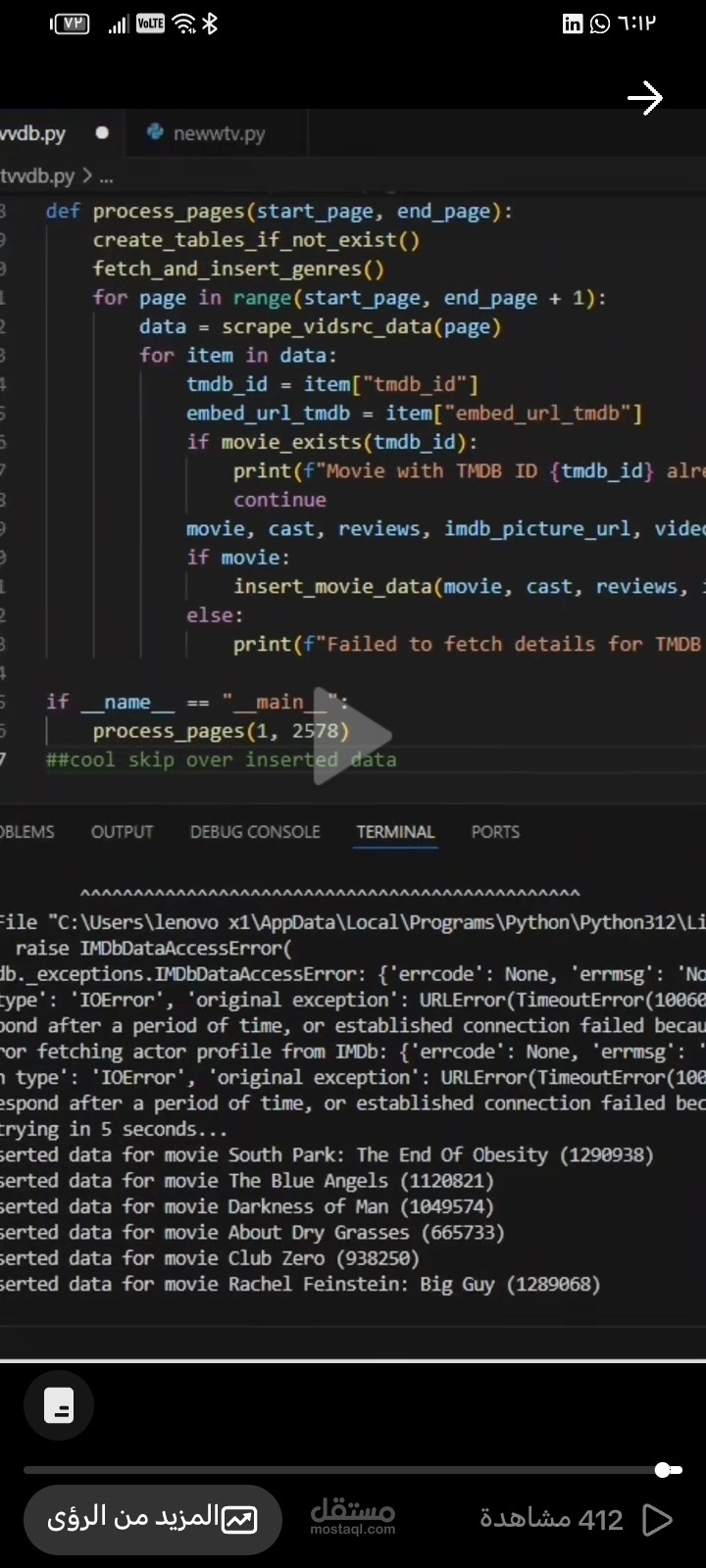This screenshot has height=1568, width=706.
Task: Click the '##cool skip over inserted data' comment
Action: [221, 759]
